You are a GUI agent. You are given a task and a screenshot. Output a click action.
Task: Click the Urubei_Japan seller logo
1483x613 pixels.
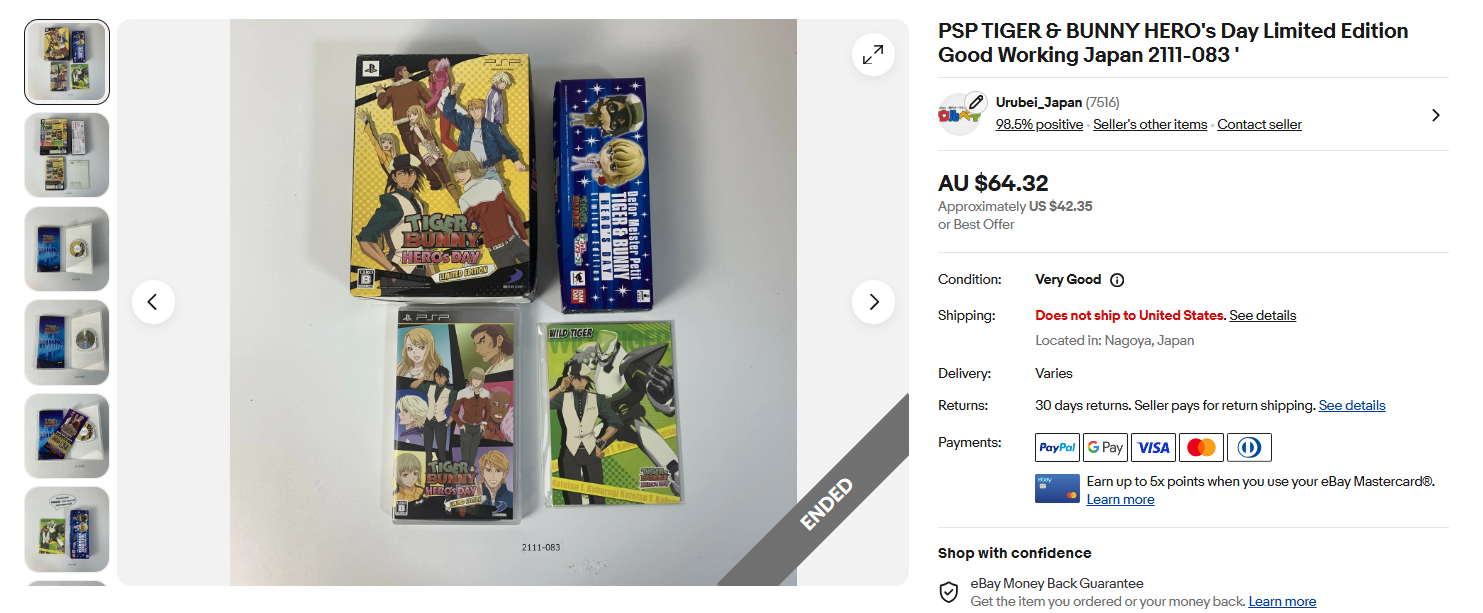click(x=959, y=115)
